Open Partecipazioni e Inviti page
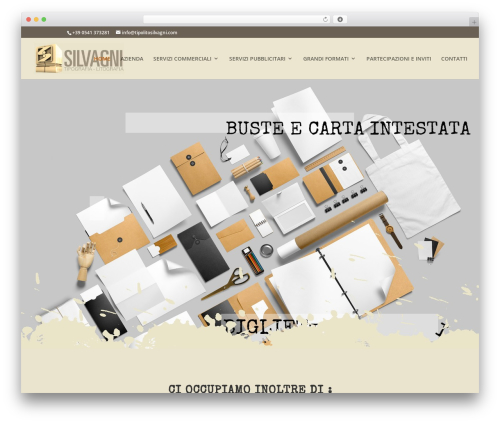Screen dimensions: 500x423 [x=399, y=59]
